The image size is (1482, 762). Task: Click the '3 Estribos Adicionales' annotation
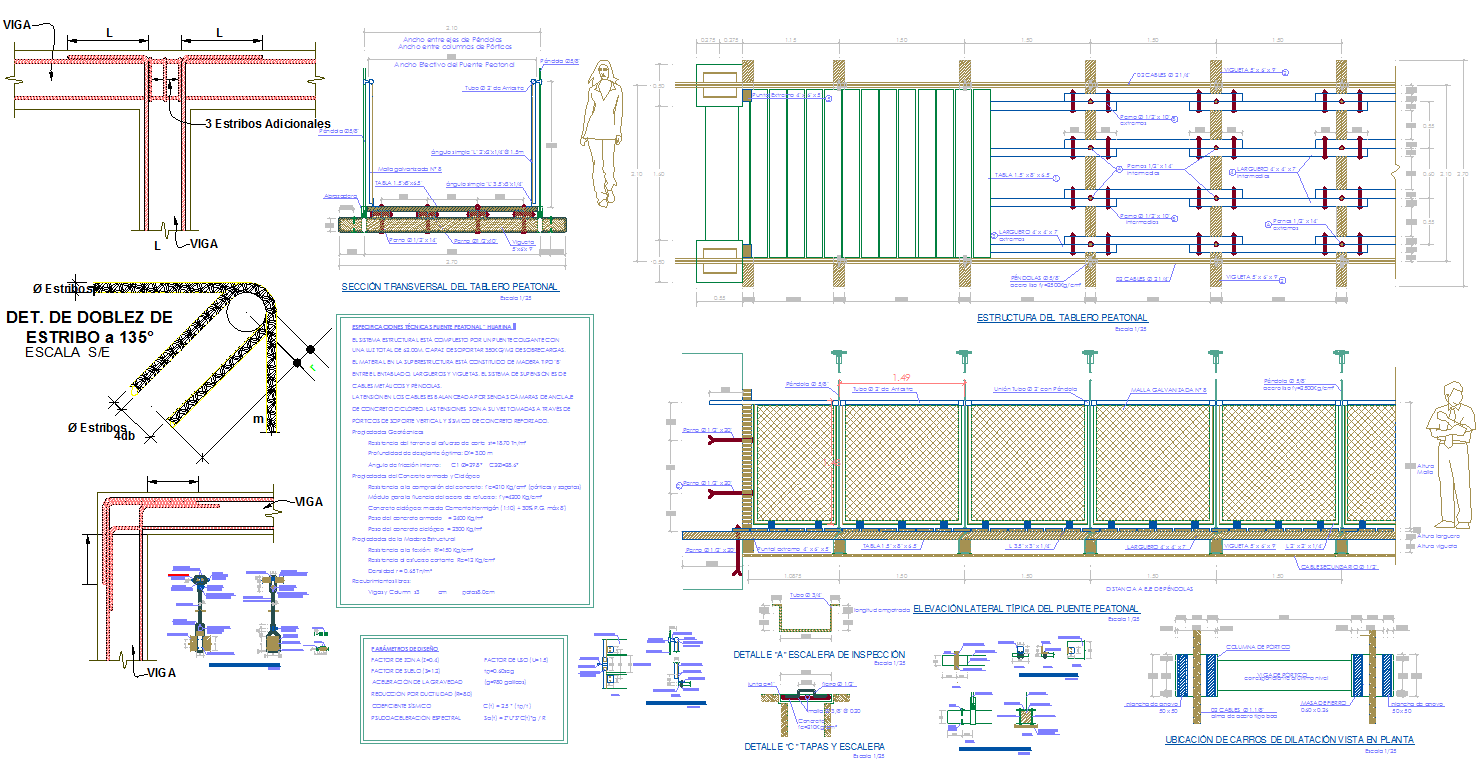tap(266, 123)
